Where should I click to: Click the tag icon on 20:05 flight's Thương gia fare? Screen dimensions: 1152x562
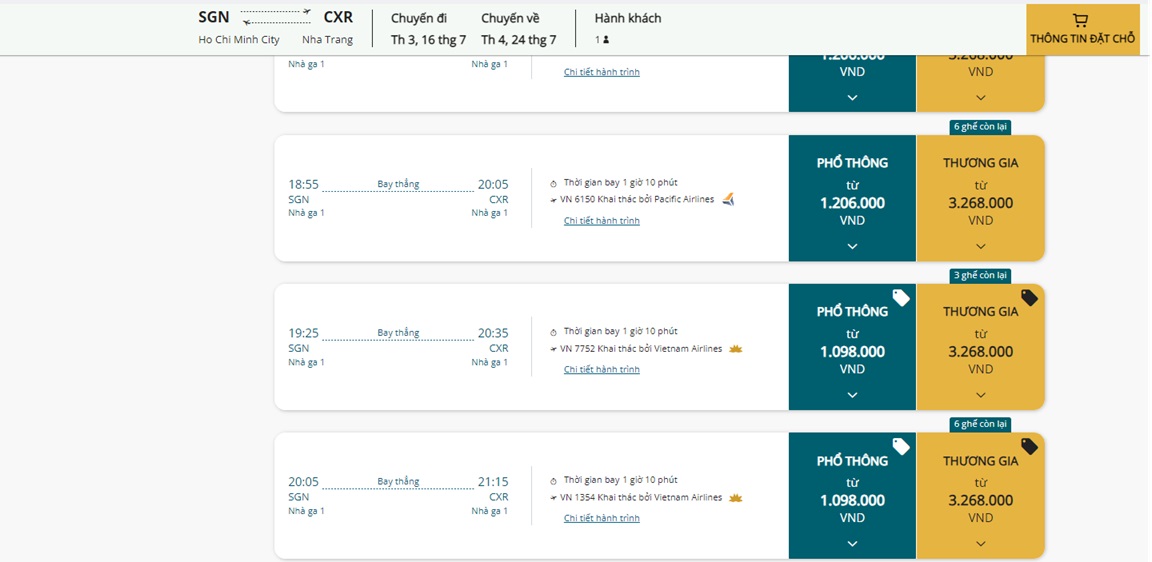coord(1029,447)
